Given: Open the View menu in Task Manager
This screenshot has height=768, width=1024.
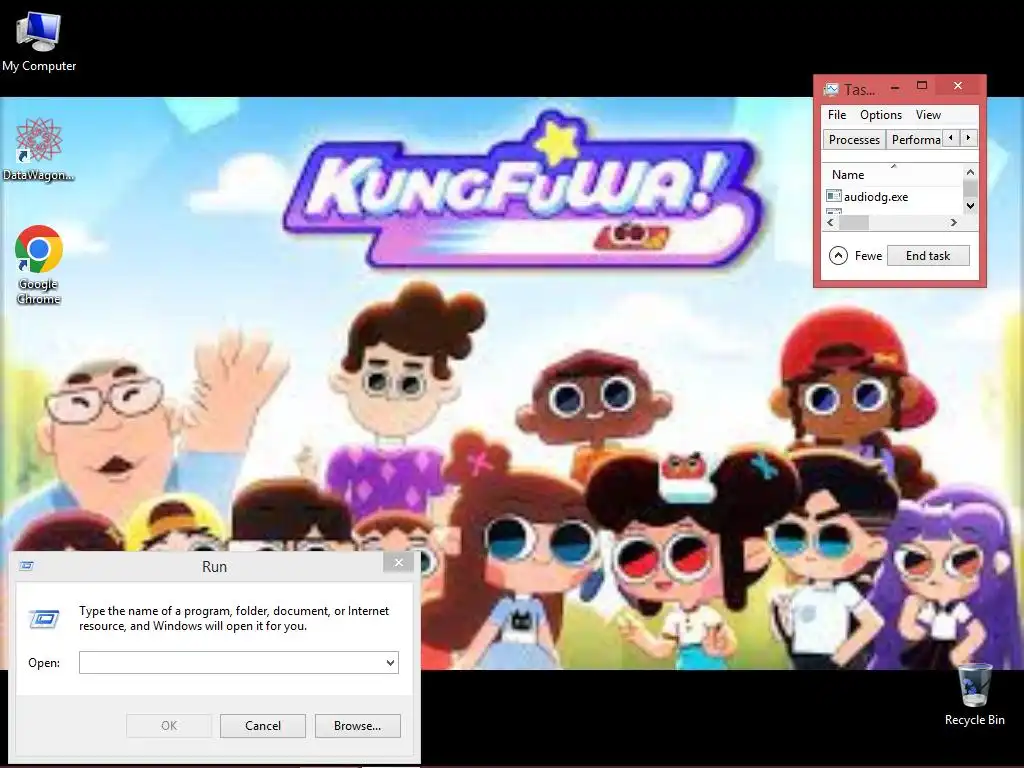Looking at the screenshot, I should point(928,115).
